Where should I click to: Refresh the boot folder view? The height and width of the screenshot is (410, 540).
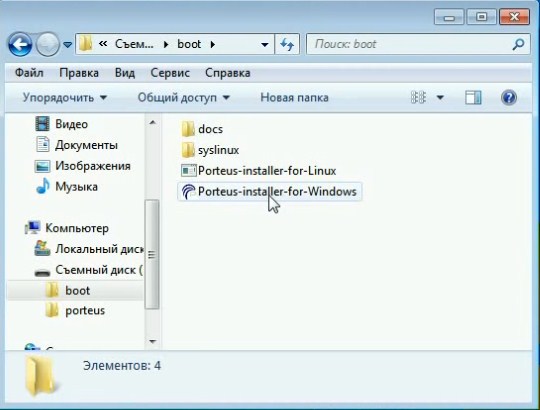tap(287, 44)
